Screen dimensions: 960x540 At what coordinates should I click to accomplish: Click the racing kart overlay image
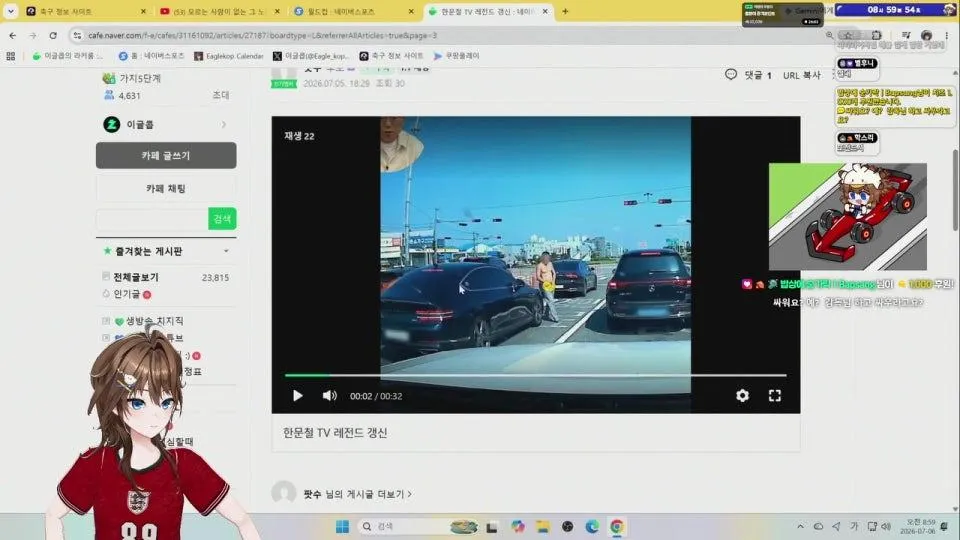[848, 216]
